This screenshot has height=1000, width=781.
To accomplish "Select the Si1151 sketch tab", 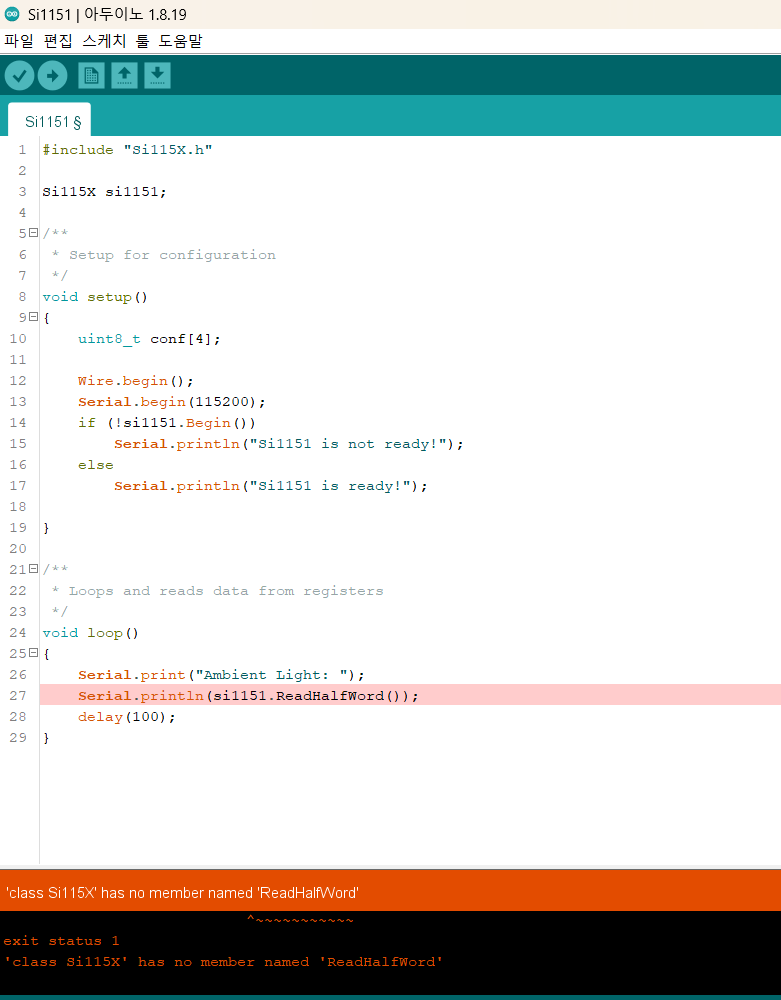I will pos(49,121).
